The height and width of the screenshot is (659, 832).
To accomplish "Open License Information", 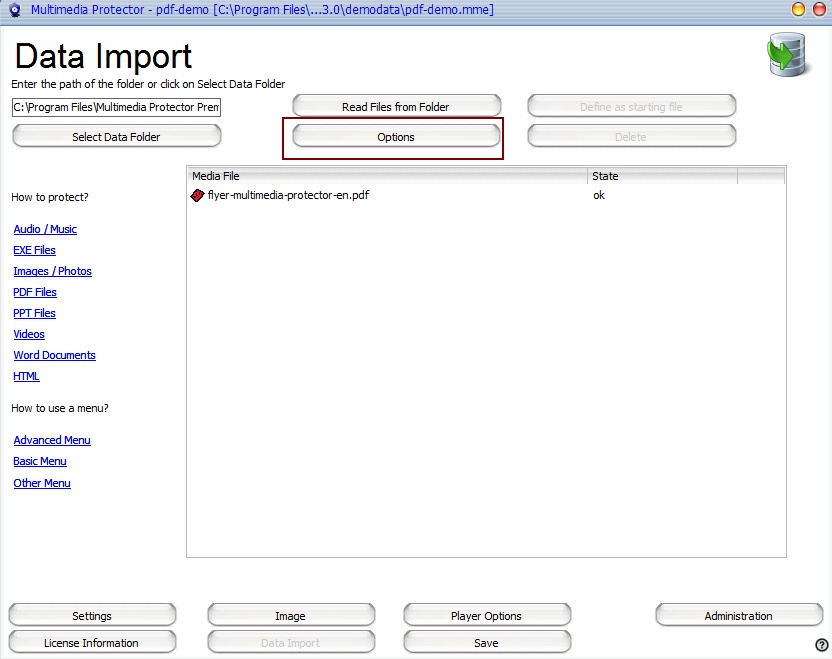I will (92, 643).
